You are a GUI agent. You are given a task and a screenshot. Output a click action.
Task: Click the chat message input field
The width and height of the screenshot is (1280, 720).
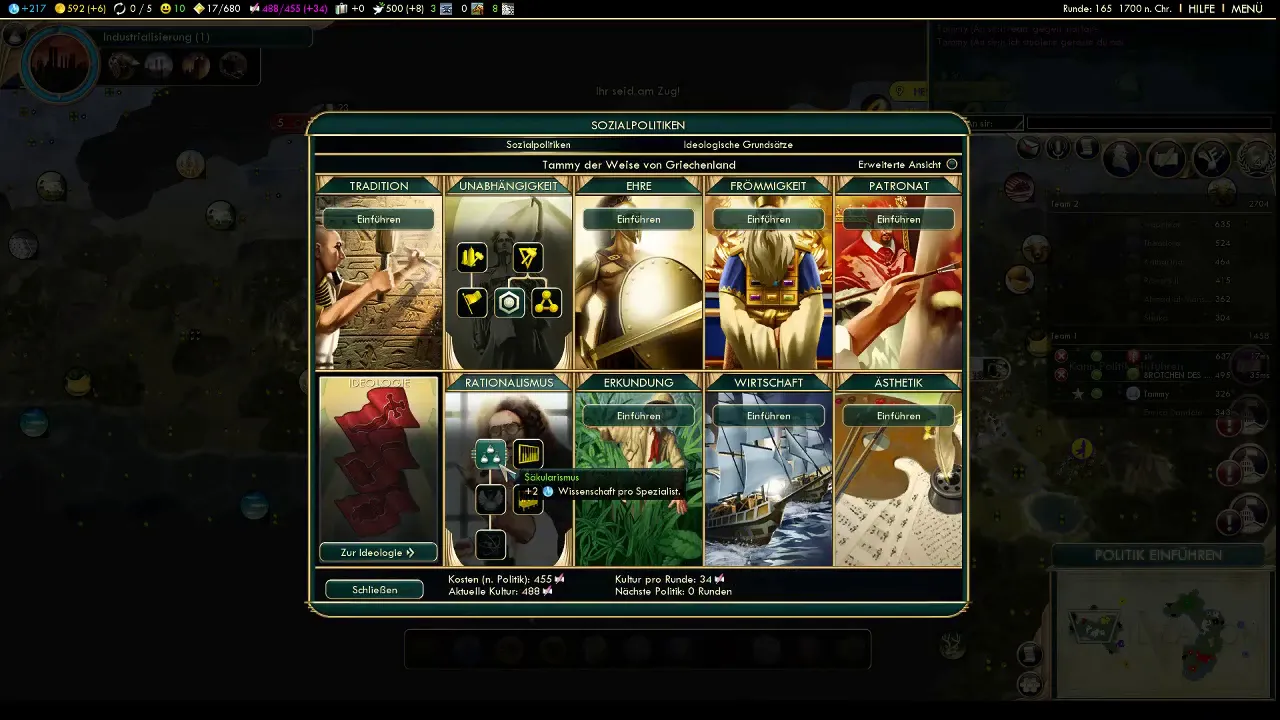1150,124
